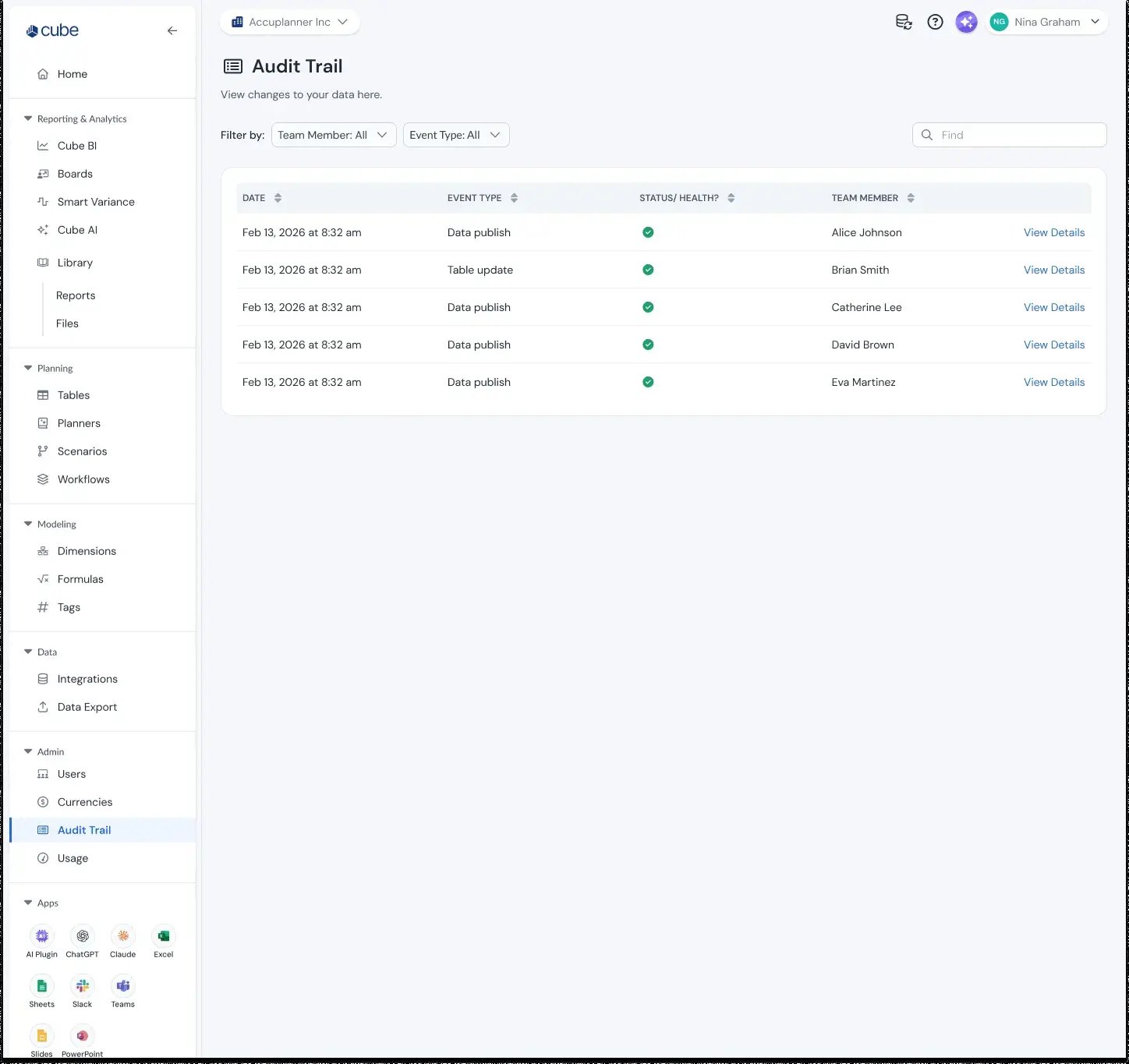
Task: Collapse sidebar with the back arrow
Action: click(x=172, y=31)
